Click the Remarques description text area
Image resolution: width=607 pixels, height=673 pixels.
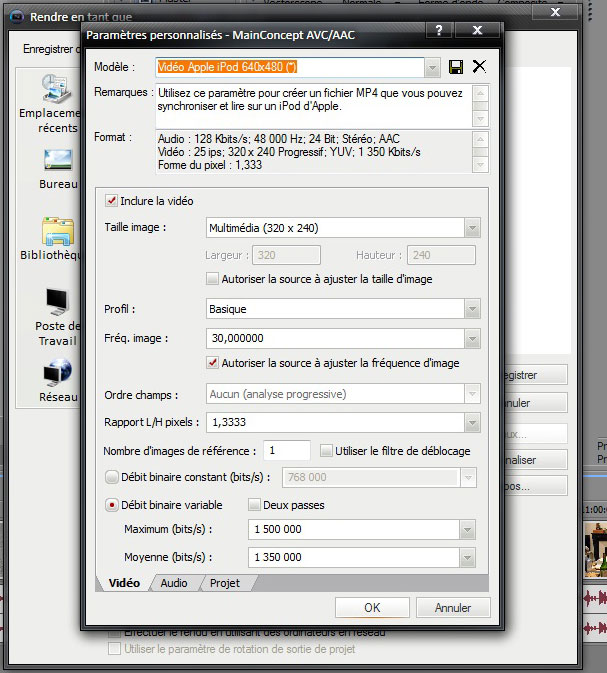pyautogui.click(x=313, y=106)
